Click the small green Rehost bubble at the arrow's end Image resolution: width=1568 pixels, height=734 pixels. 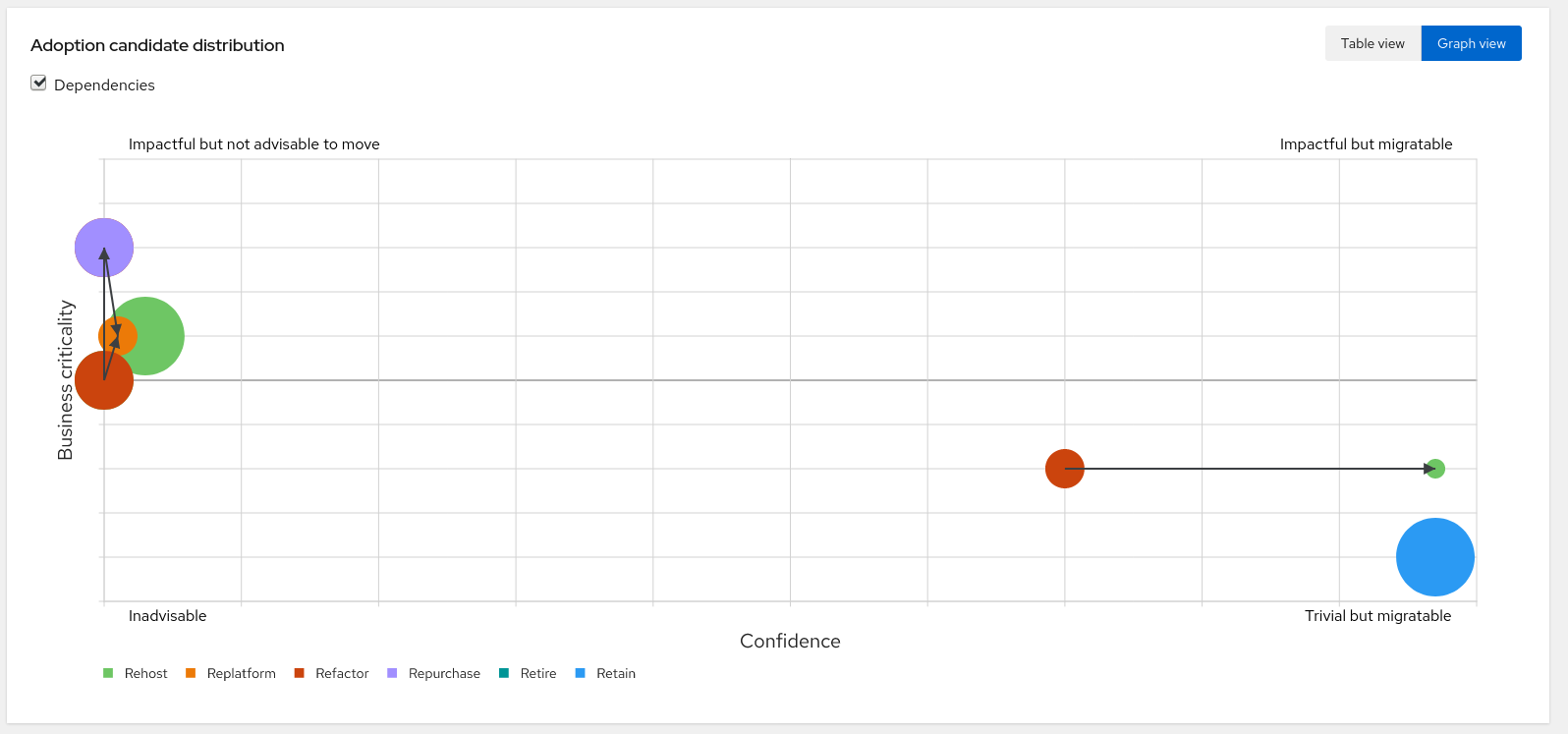1436,469
